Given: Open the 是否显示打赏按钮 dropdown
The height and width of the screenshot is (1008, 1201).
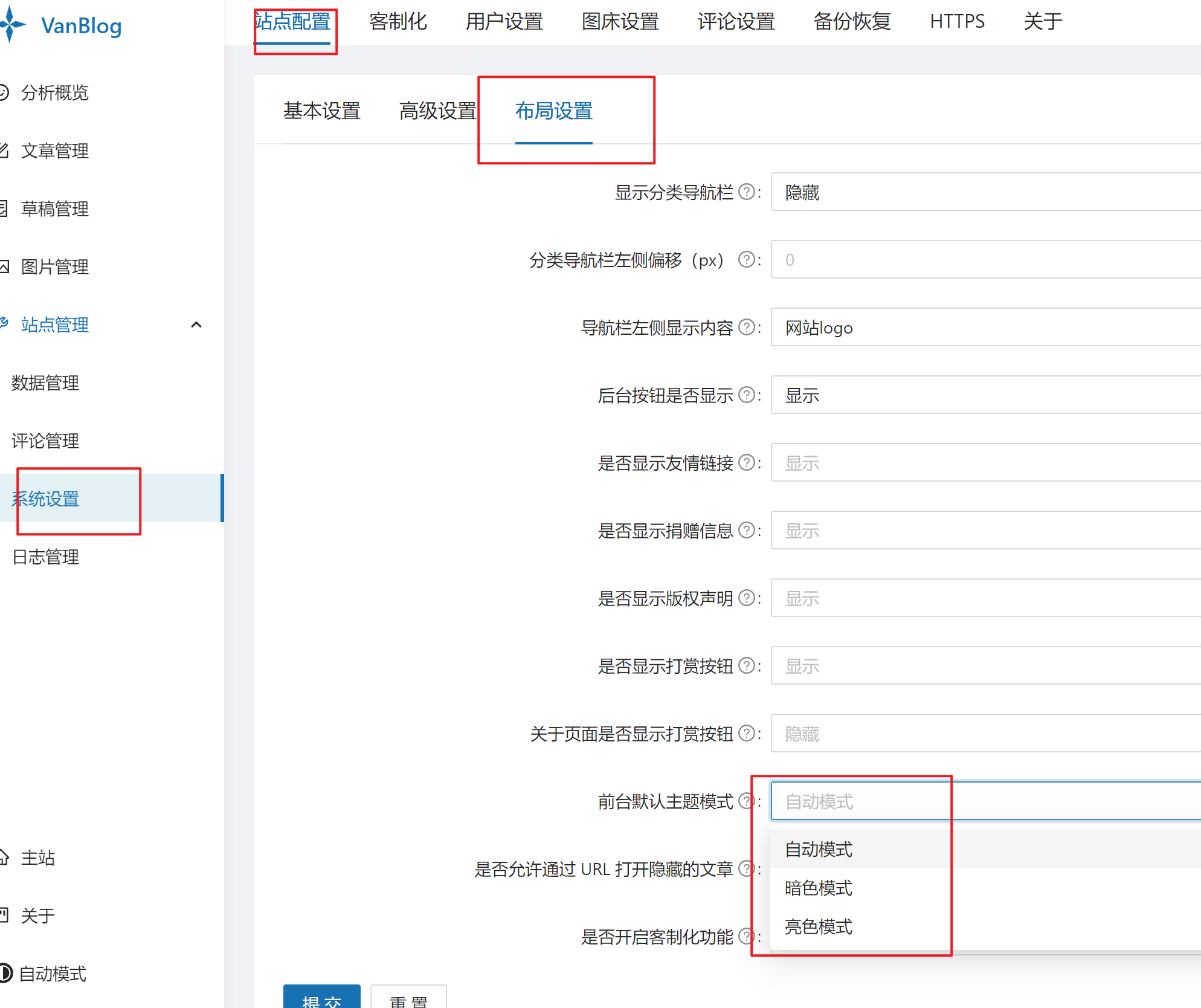Looking at the screenshot, I should (986, 666).
